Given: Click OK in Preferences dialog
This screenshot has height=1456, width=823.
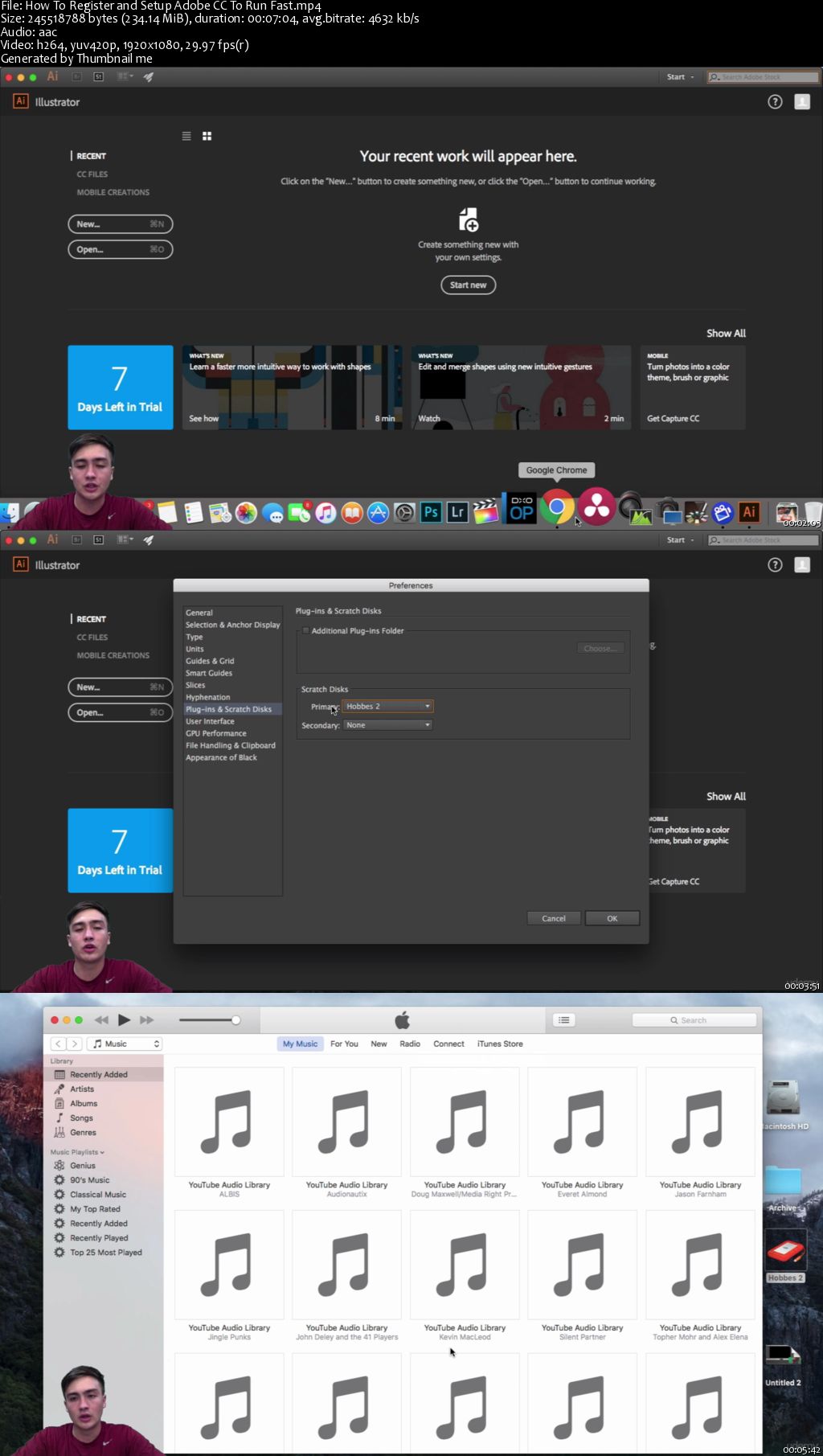Looking at the screenshot, I should (x=612, y=918).
